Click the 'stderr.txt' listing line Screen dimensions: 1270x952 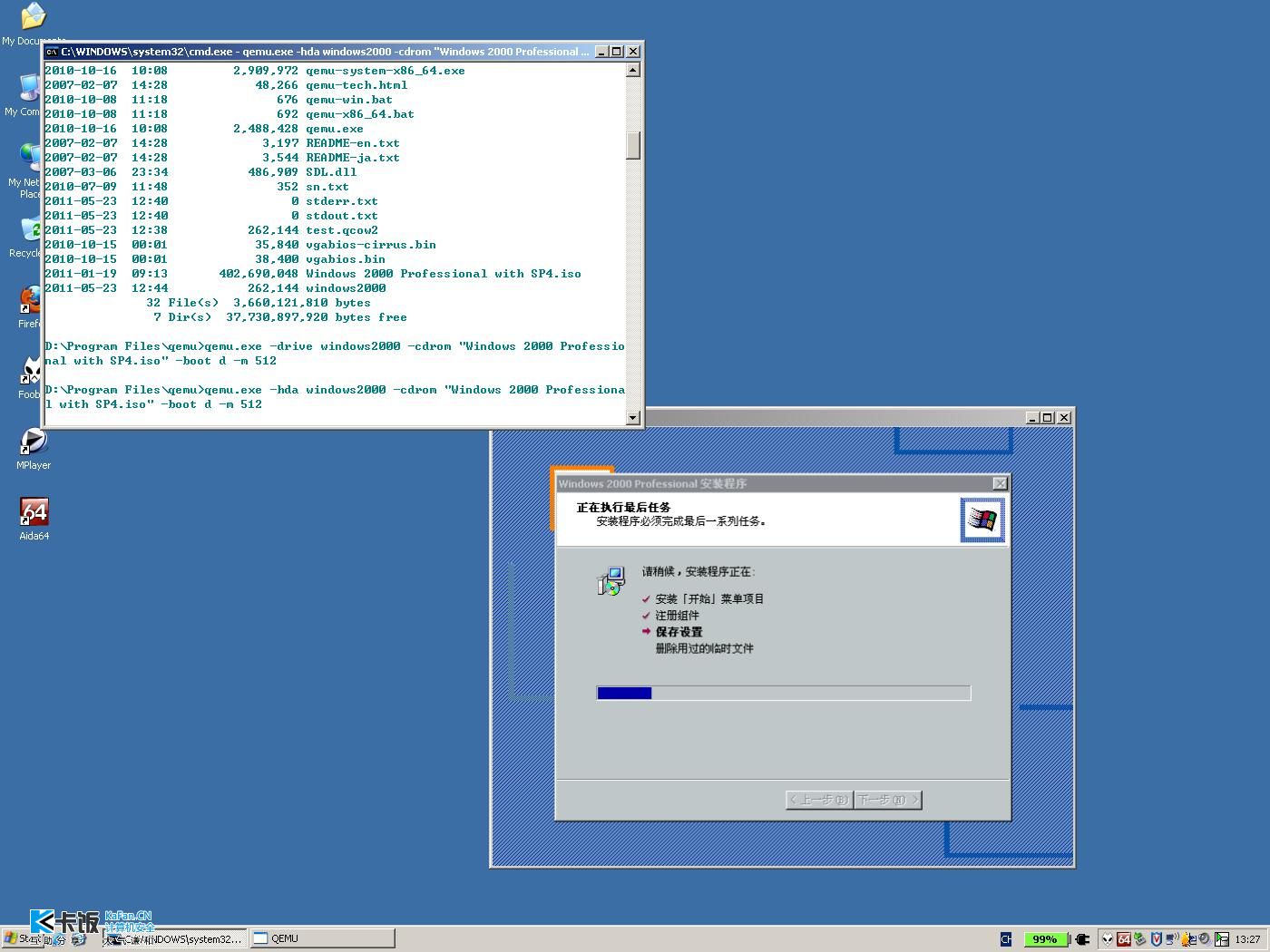coord(211,201)
